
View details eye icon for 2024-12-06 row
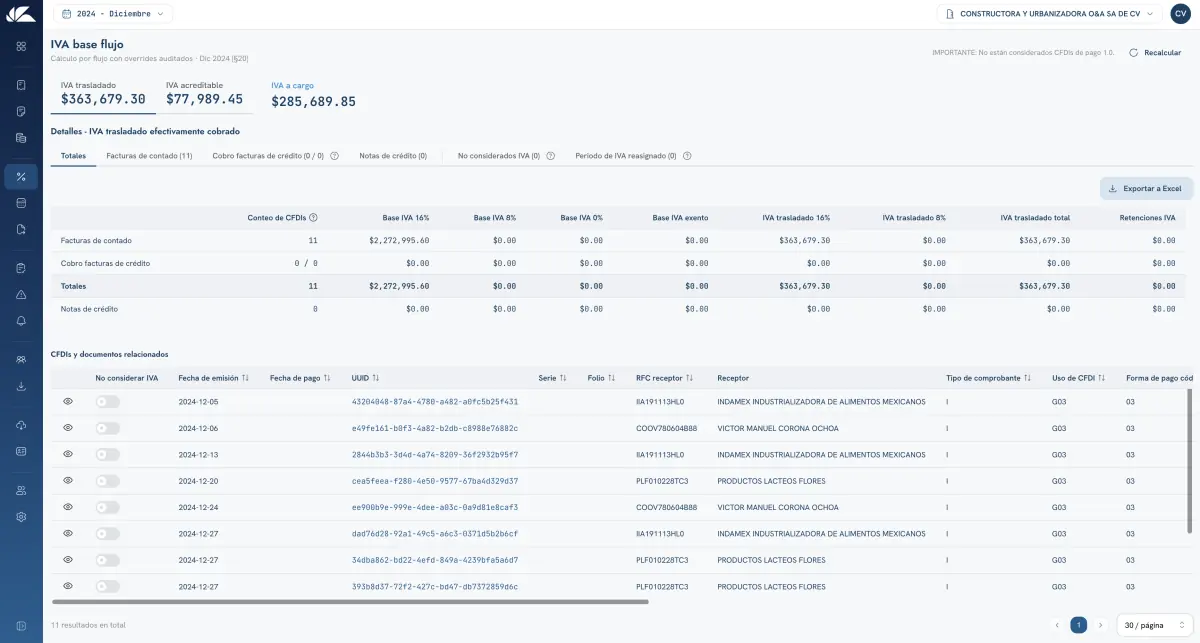click(x=68, y=428)
